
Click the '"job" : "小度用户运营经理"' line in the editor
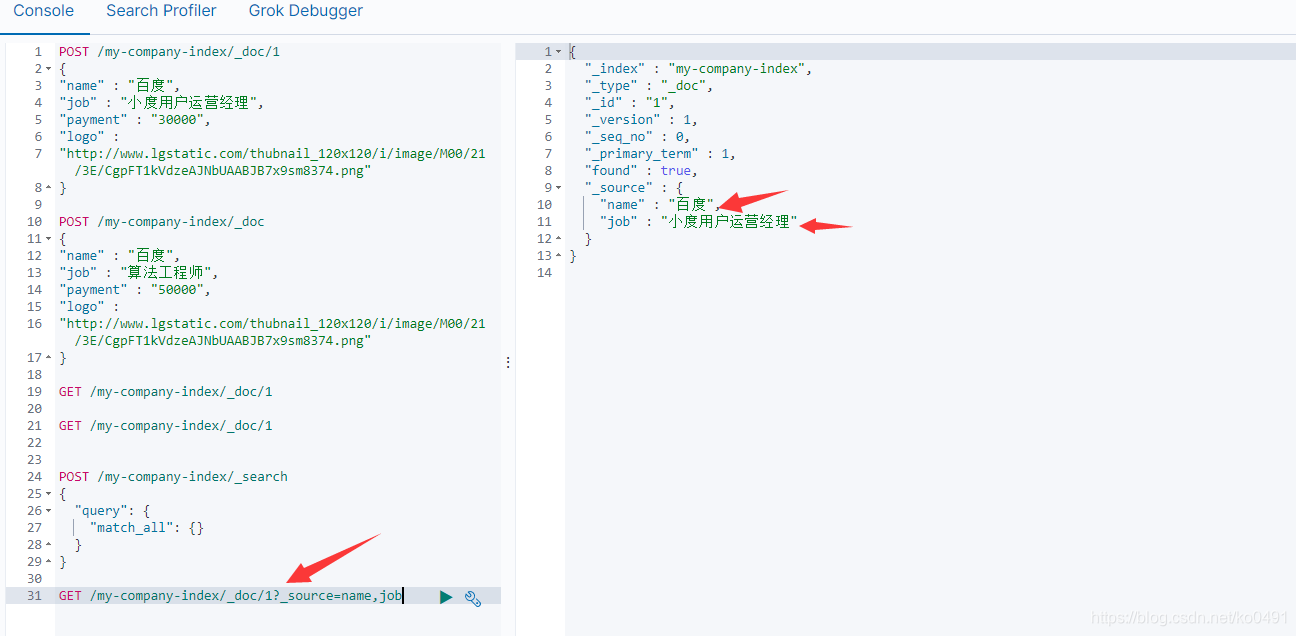[x=161, y=103]
